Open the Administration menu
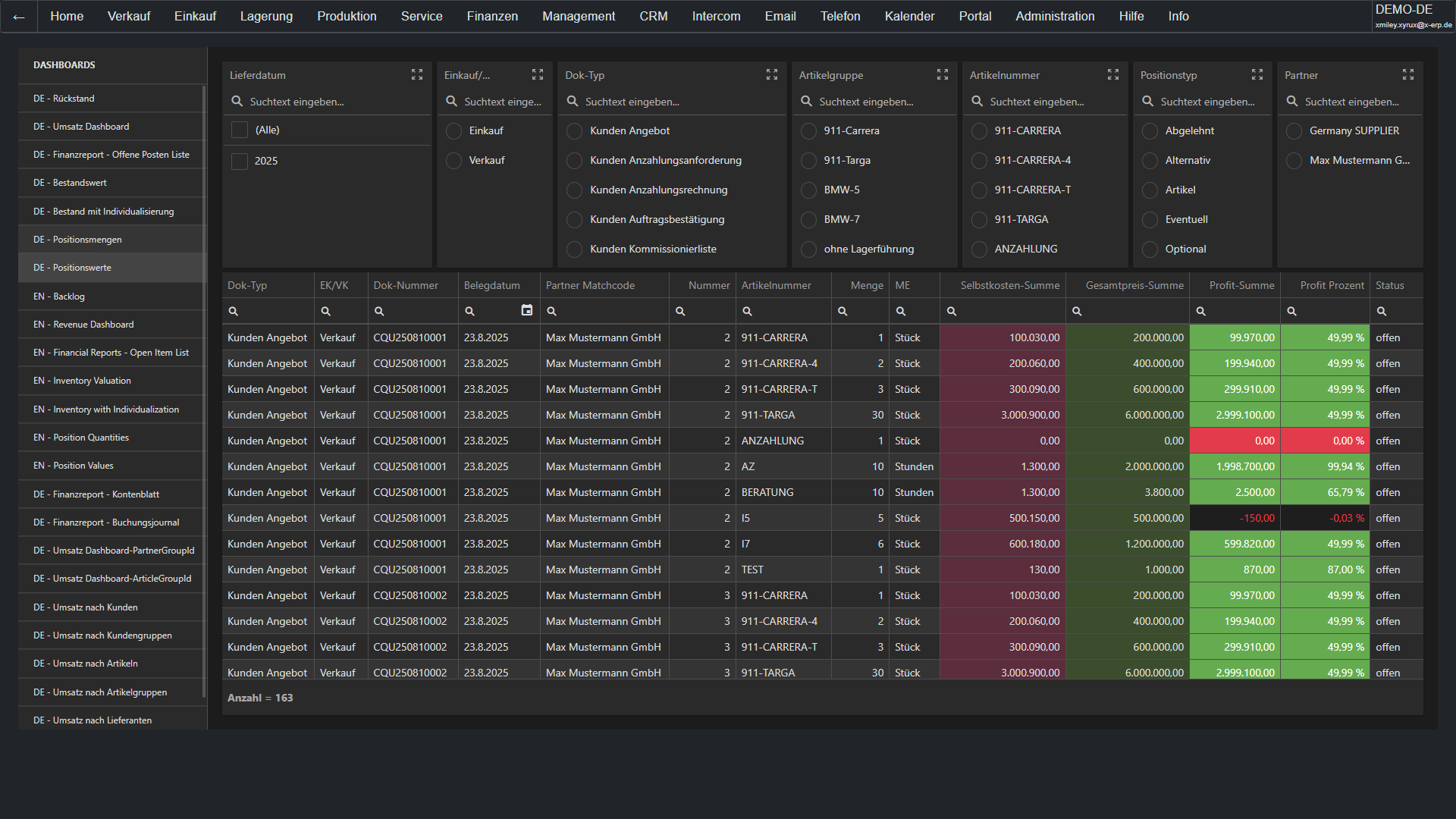This screenshot has width=1456, height=819. [1055, 16]
